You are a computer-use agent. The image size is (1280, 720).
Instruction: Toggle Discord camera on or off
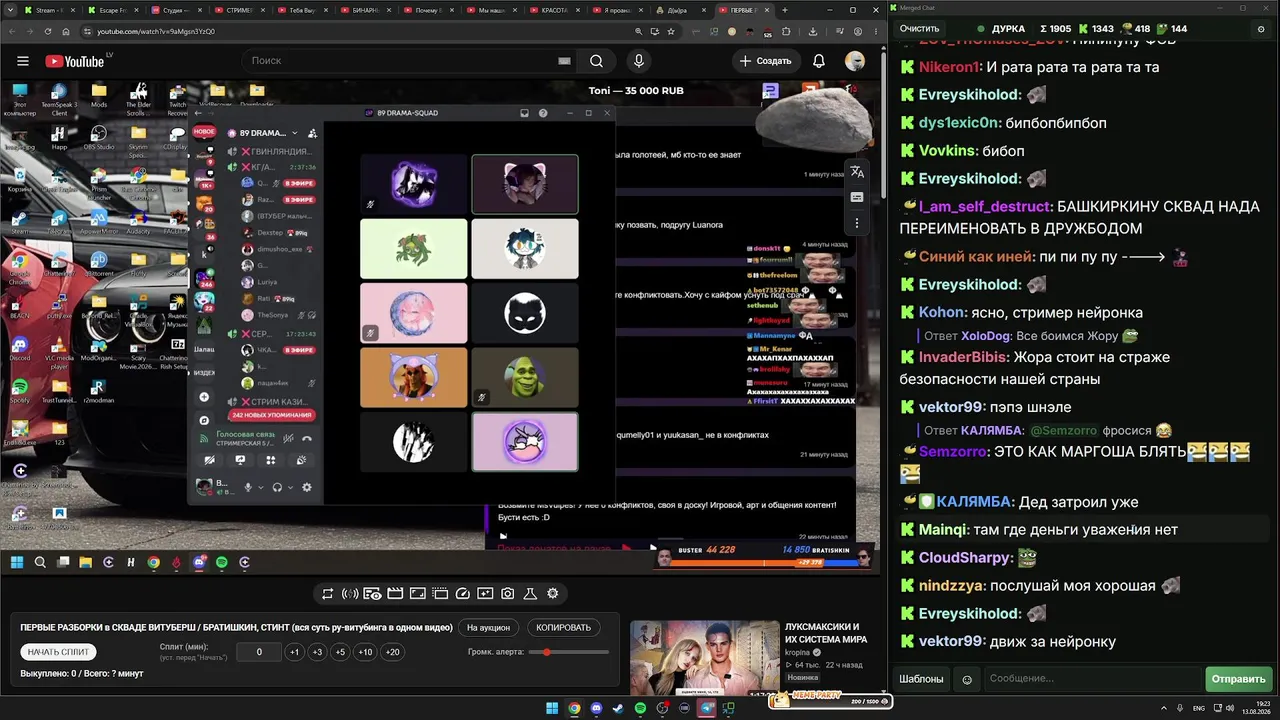(x=209, y=460)
